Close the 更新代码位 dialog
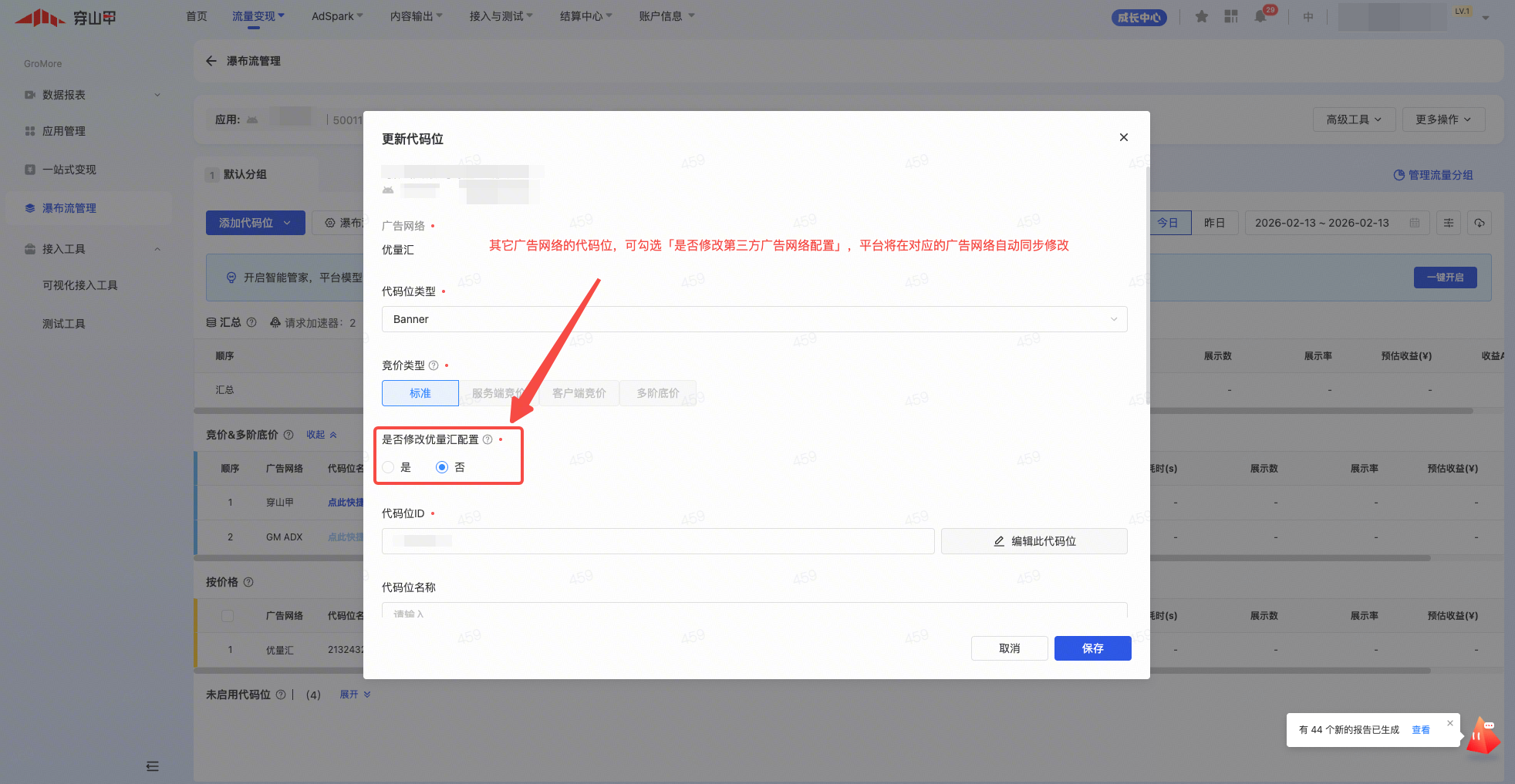Viewport: 1515px width, 784px height. pos(1124,137)
